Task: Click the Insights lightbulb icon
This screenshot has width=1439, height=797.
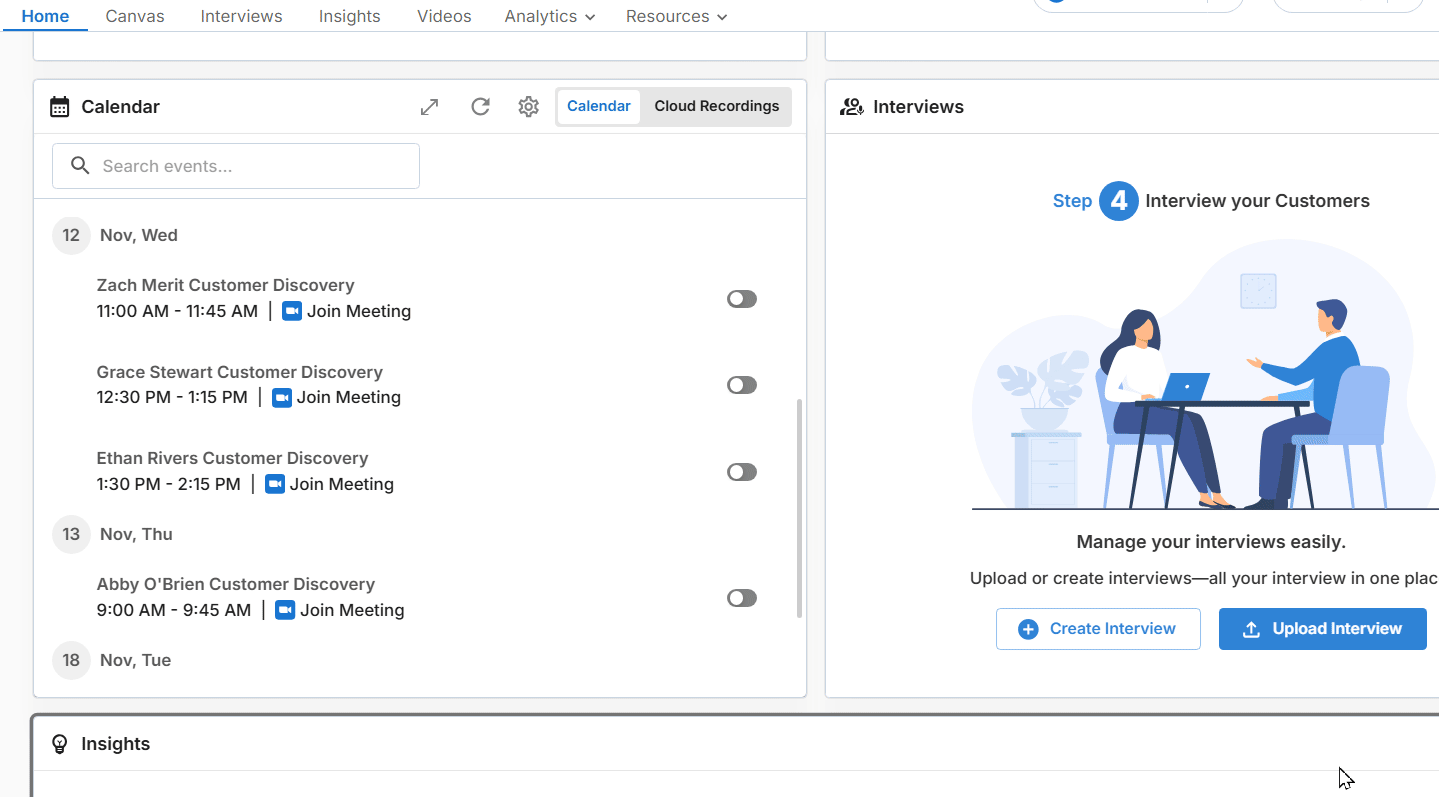Action: (x=60, y=744)
